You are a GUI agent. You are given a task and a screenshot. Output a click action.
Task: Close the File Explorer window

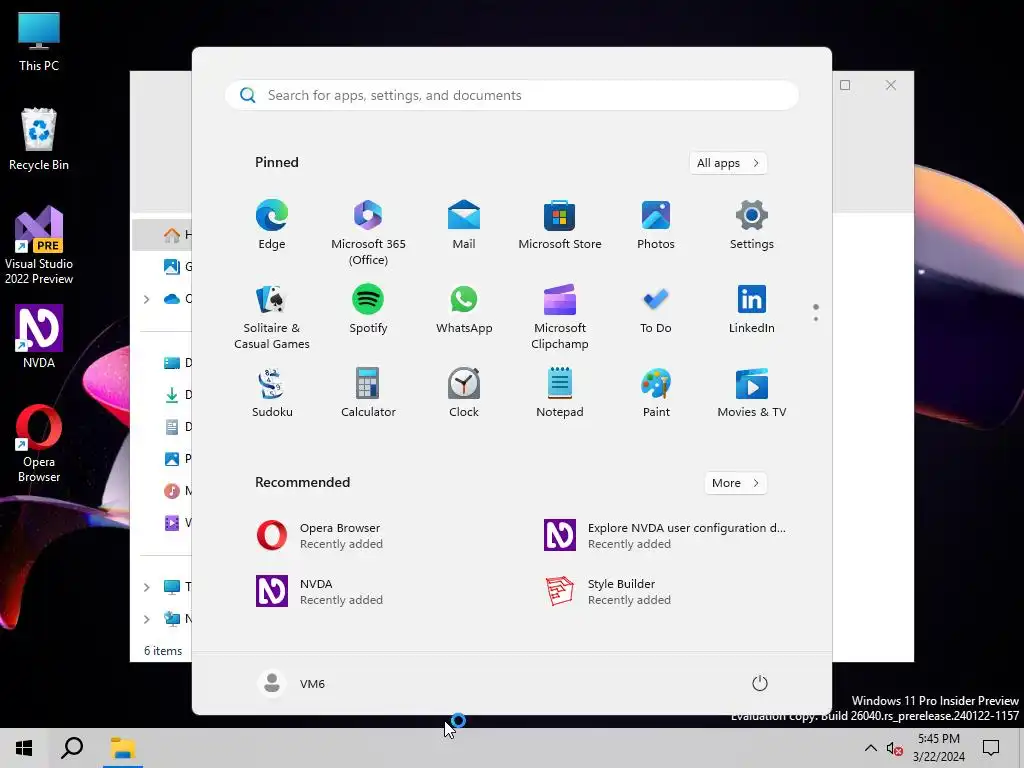[x=891, y=85]
